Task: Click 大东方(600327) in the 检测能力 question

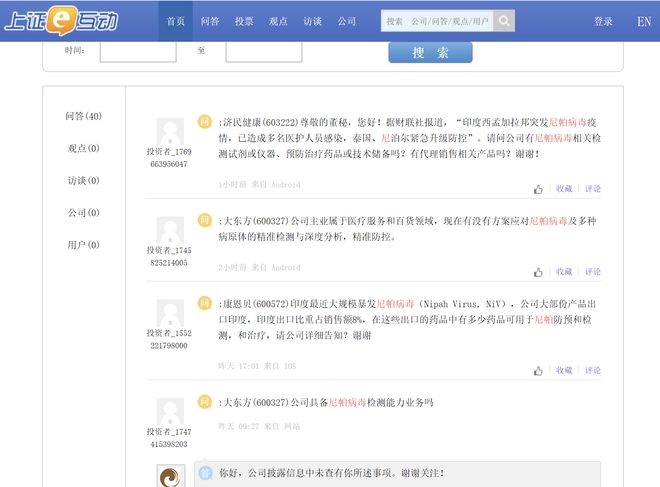Action: pyautogui.click(x=256, y=402)
